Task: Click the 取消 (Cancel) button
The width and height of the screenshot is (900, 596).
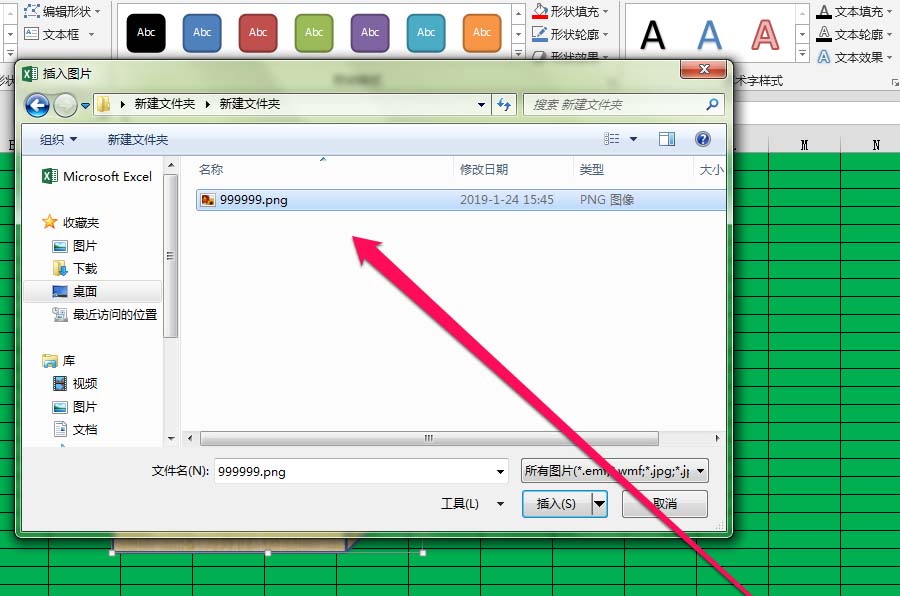Action: pos(664,504)
